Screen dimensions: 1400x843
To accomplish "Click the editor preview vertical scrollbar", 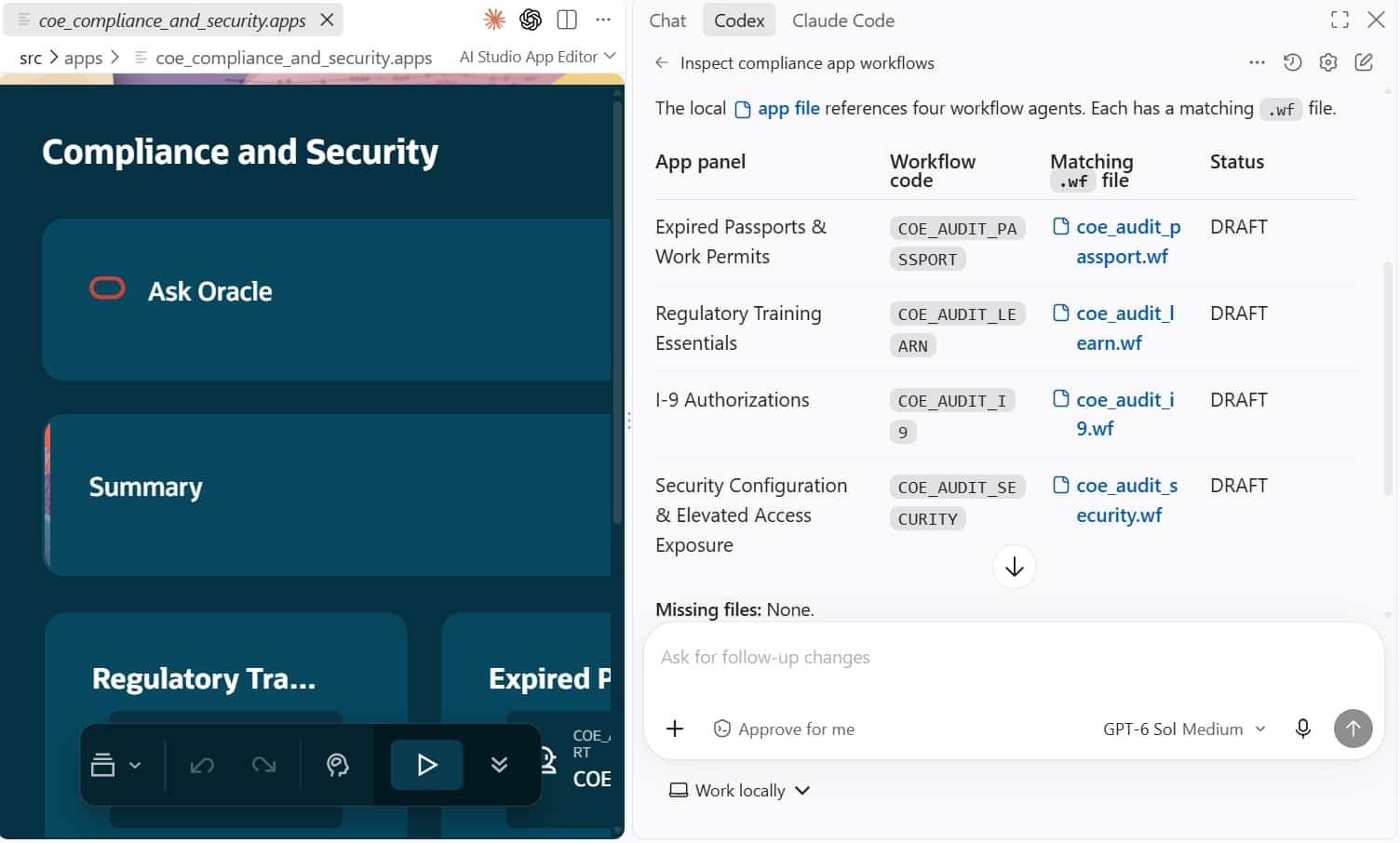I will coord(617,314).
